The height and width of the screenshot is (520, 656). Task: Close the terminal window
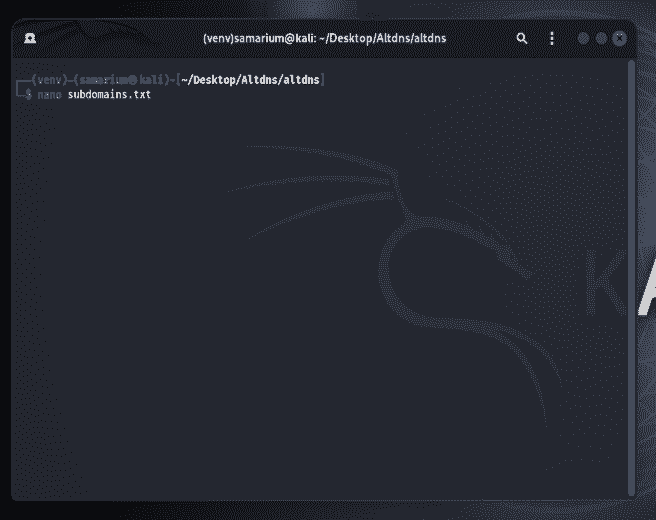point(620,38)
